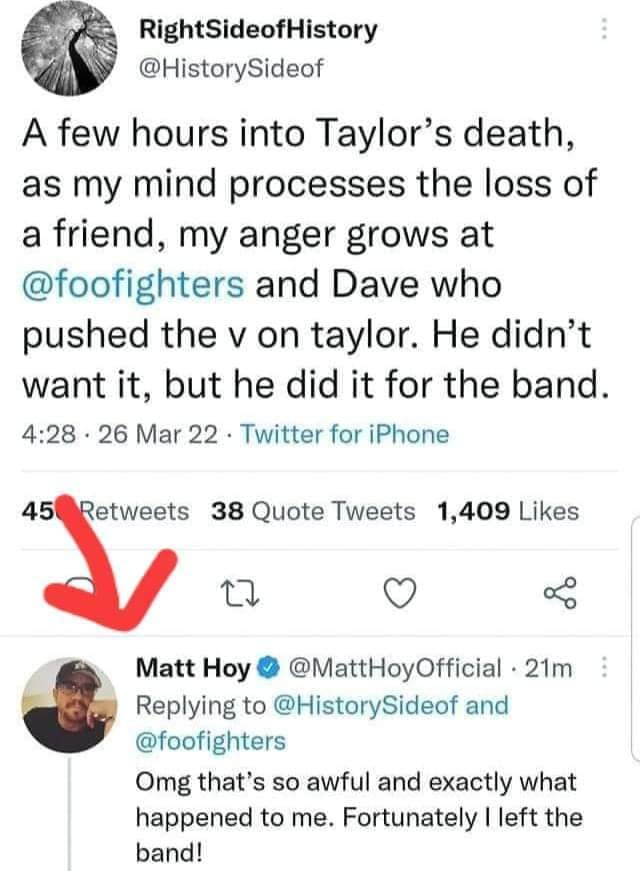Viewport: 640px width, 871px height.
Task: Click Matt Hoy's blue verified badge
Action: [269, 668]
